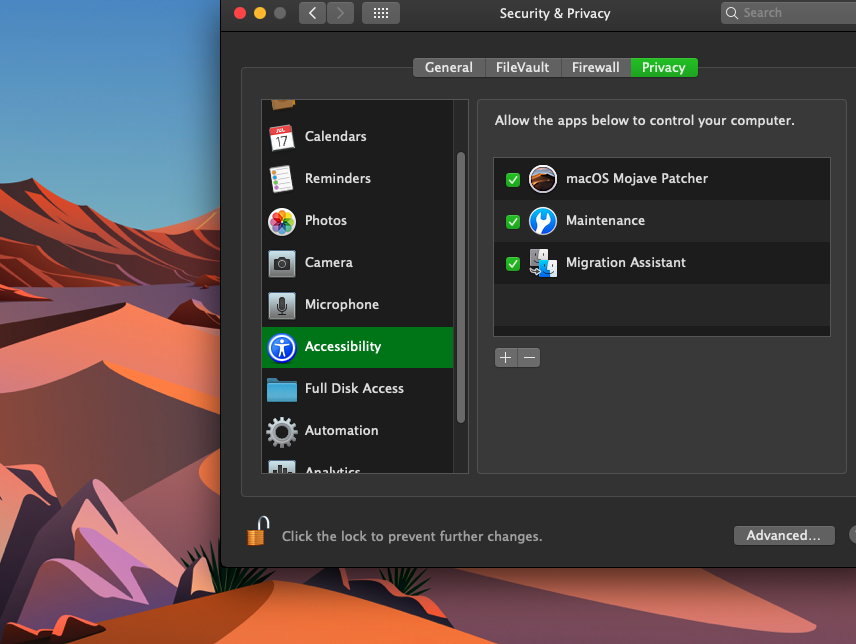
Task: Click the Camera icon in the sidebar
Action: (282, 264)
